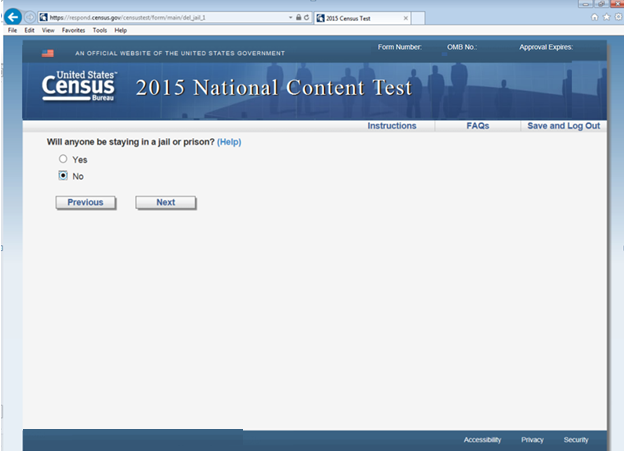Select the Yes radio button
The image size is (624, 451).
pos(63,159)
